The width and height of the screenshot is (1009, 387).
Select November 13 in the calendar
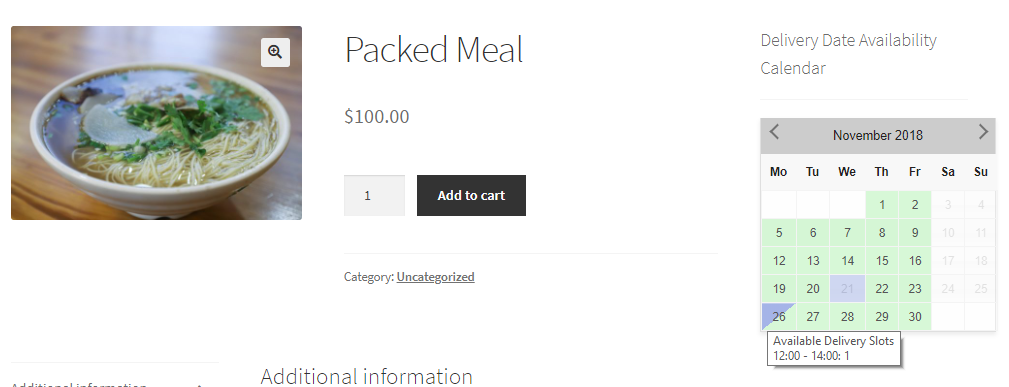pyautogui.click(x=813, y=261)
